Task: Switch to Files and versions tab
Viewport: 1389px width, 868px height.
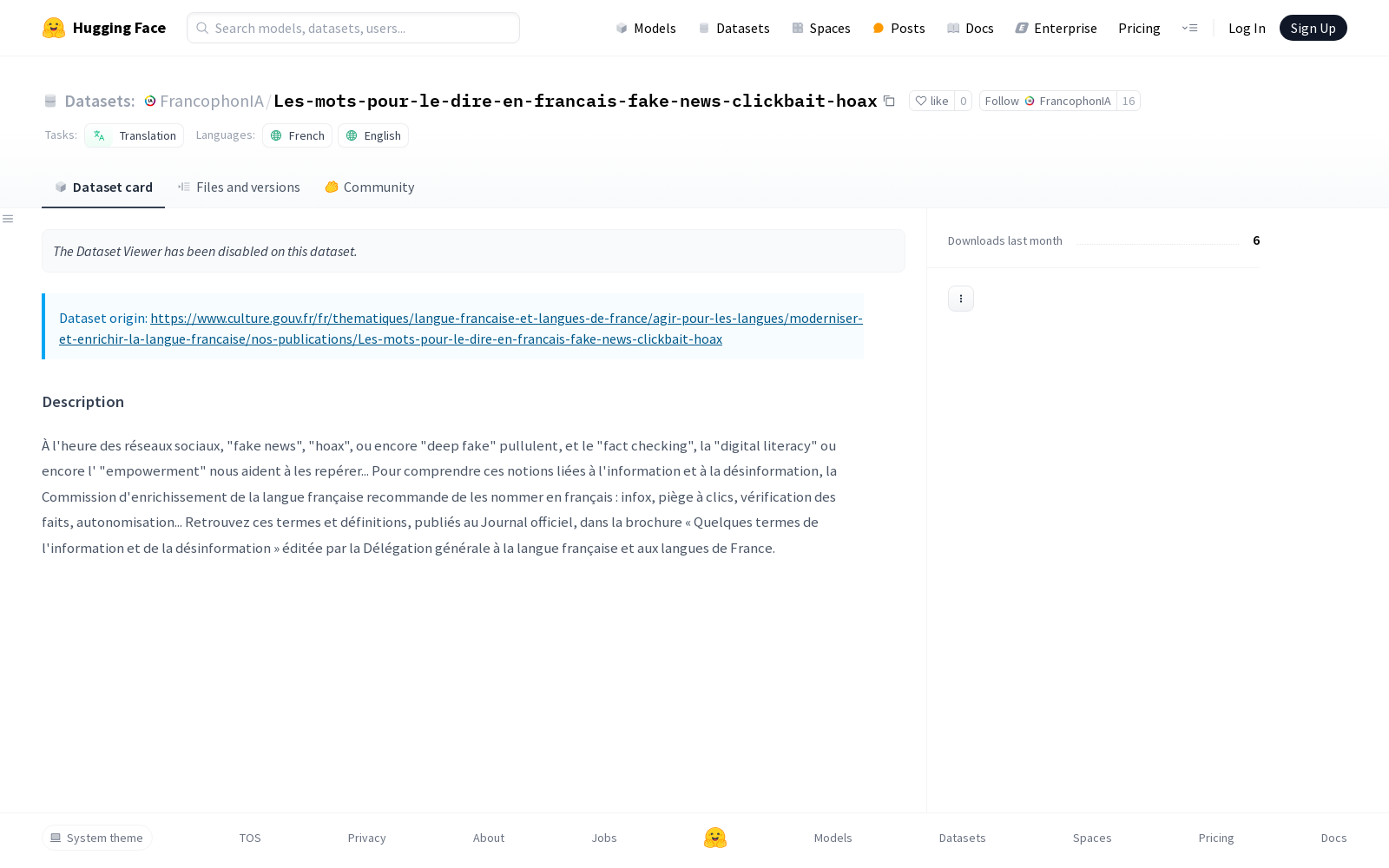Action: click(239, 187)
